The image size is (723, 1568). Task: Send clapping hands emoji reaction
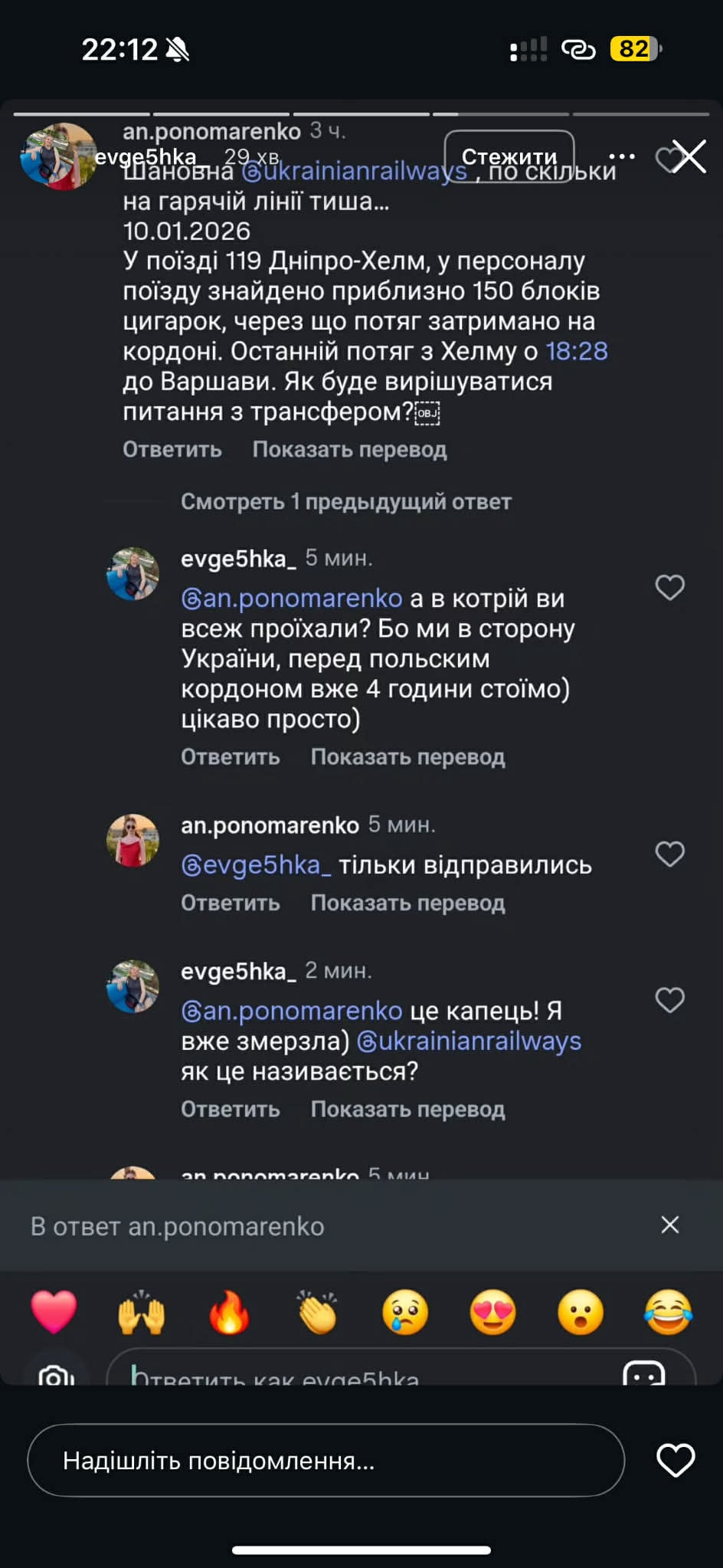tap(318, 1312)
